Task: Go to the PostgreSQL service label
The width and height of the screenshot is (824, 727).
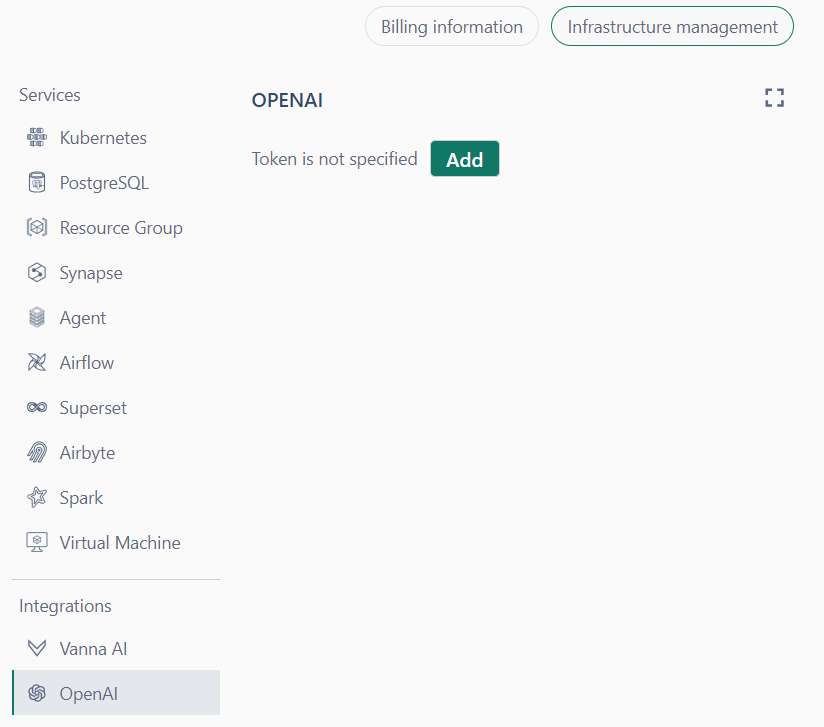Action: 104,183
